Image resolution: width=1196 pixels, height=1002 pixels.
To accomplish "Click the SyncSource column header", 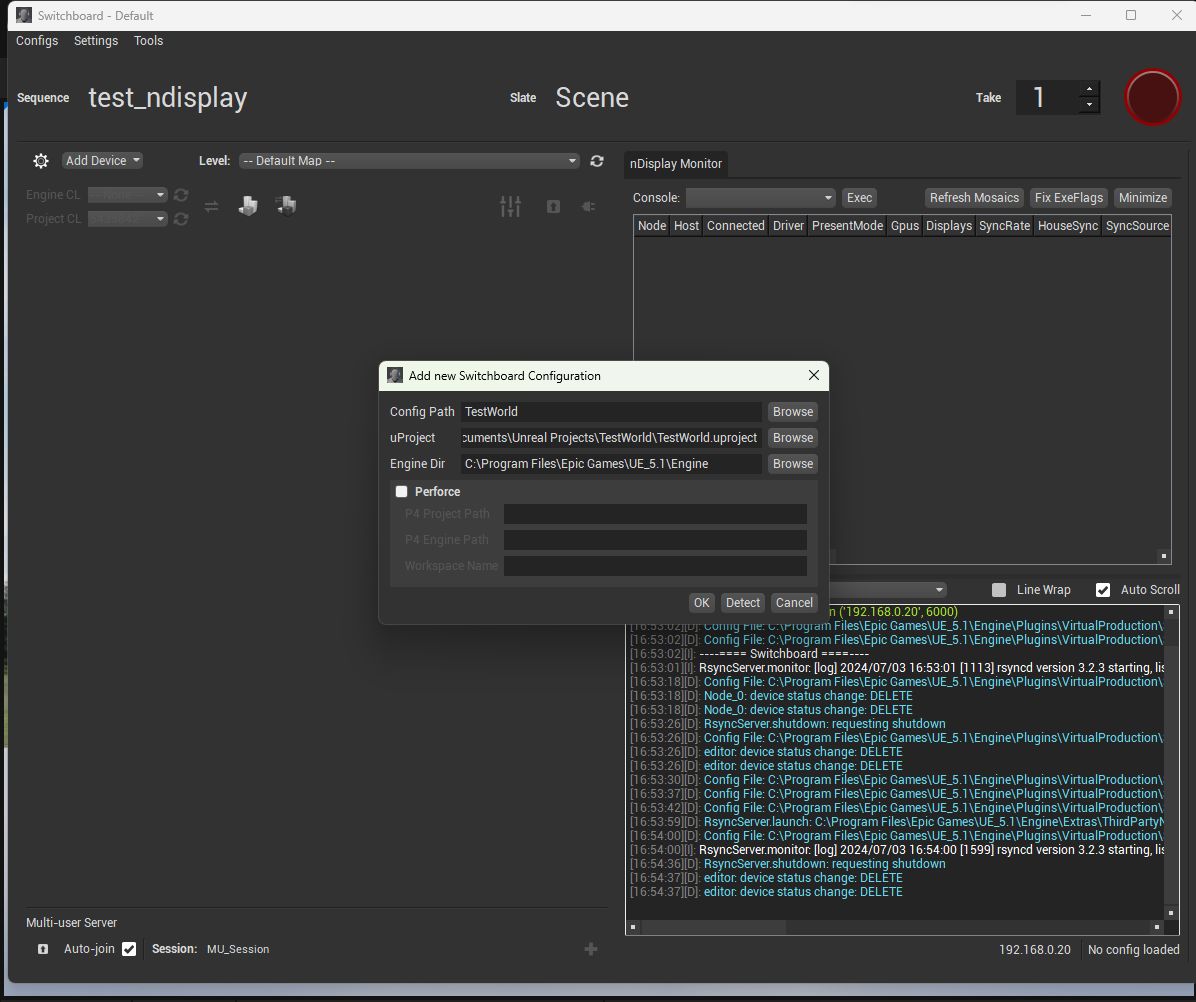I will pos(1137,226).
